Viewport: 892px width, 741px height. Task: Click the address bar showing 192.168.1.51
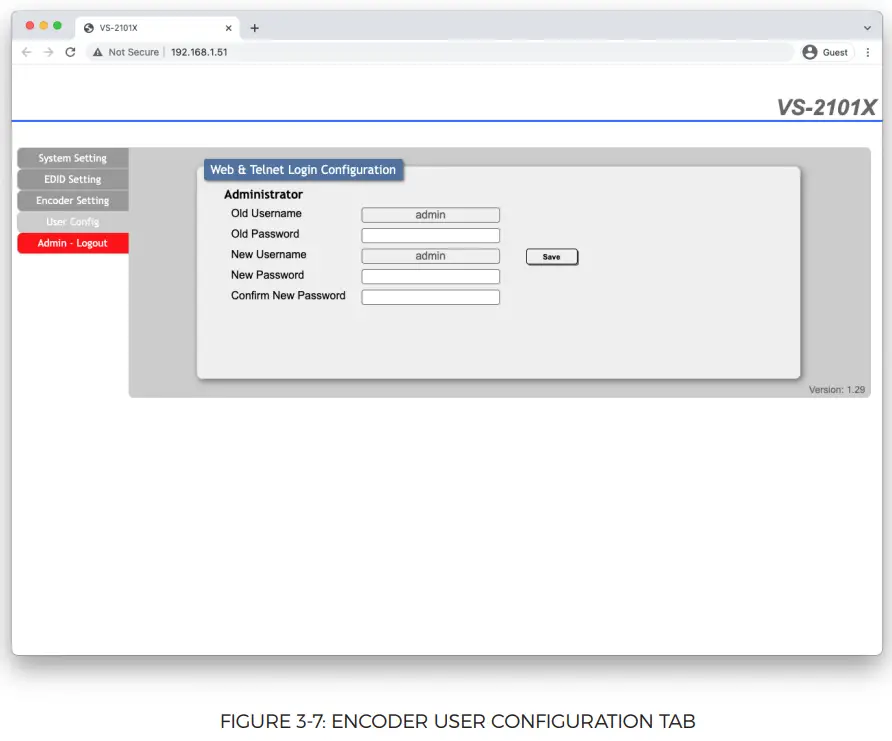[439, 52]
